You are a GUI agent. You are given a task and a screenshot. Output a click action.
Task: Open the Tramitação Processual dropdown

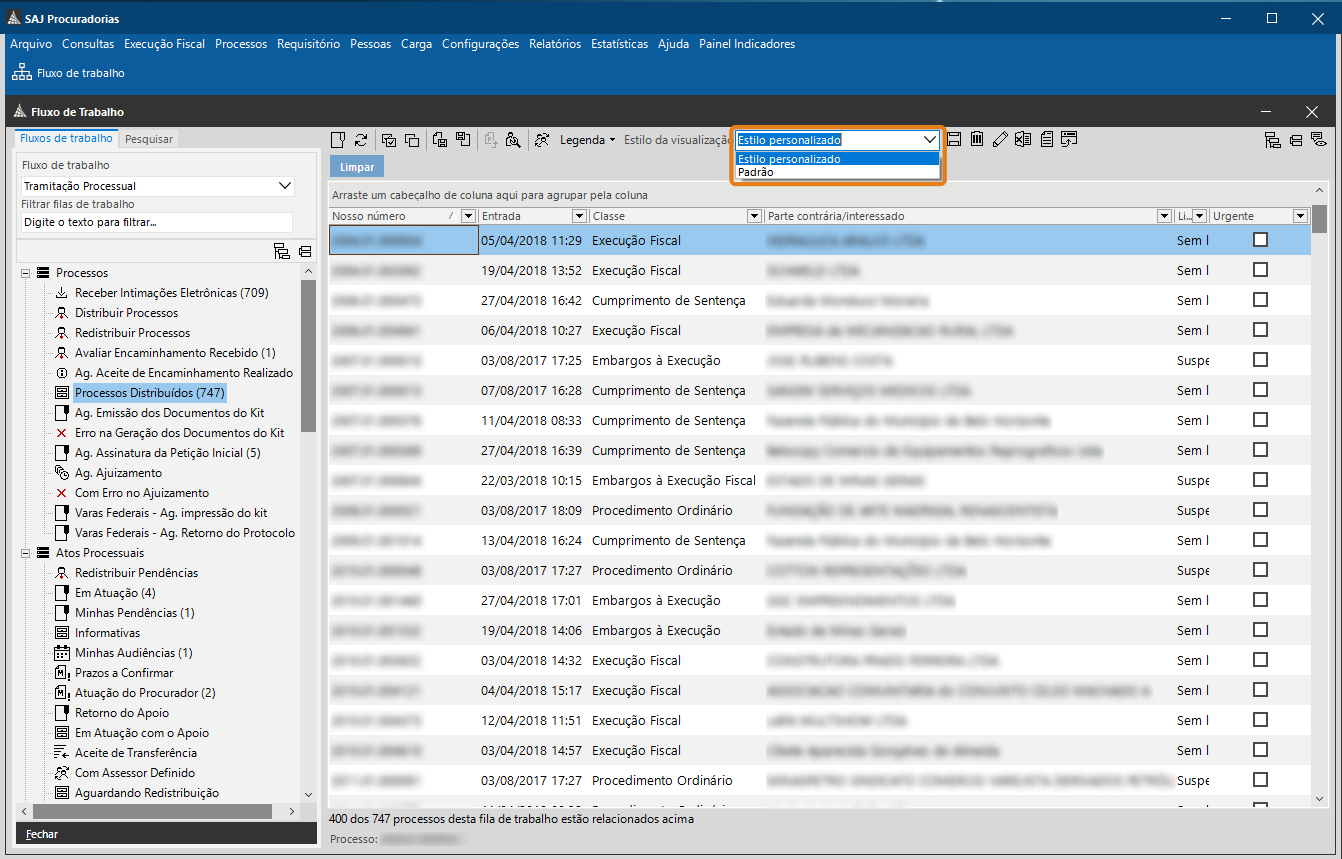point(285,186)
